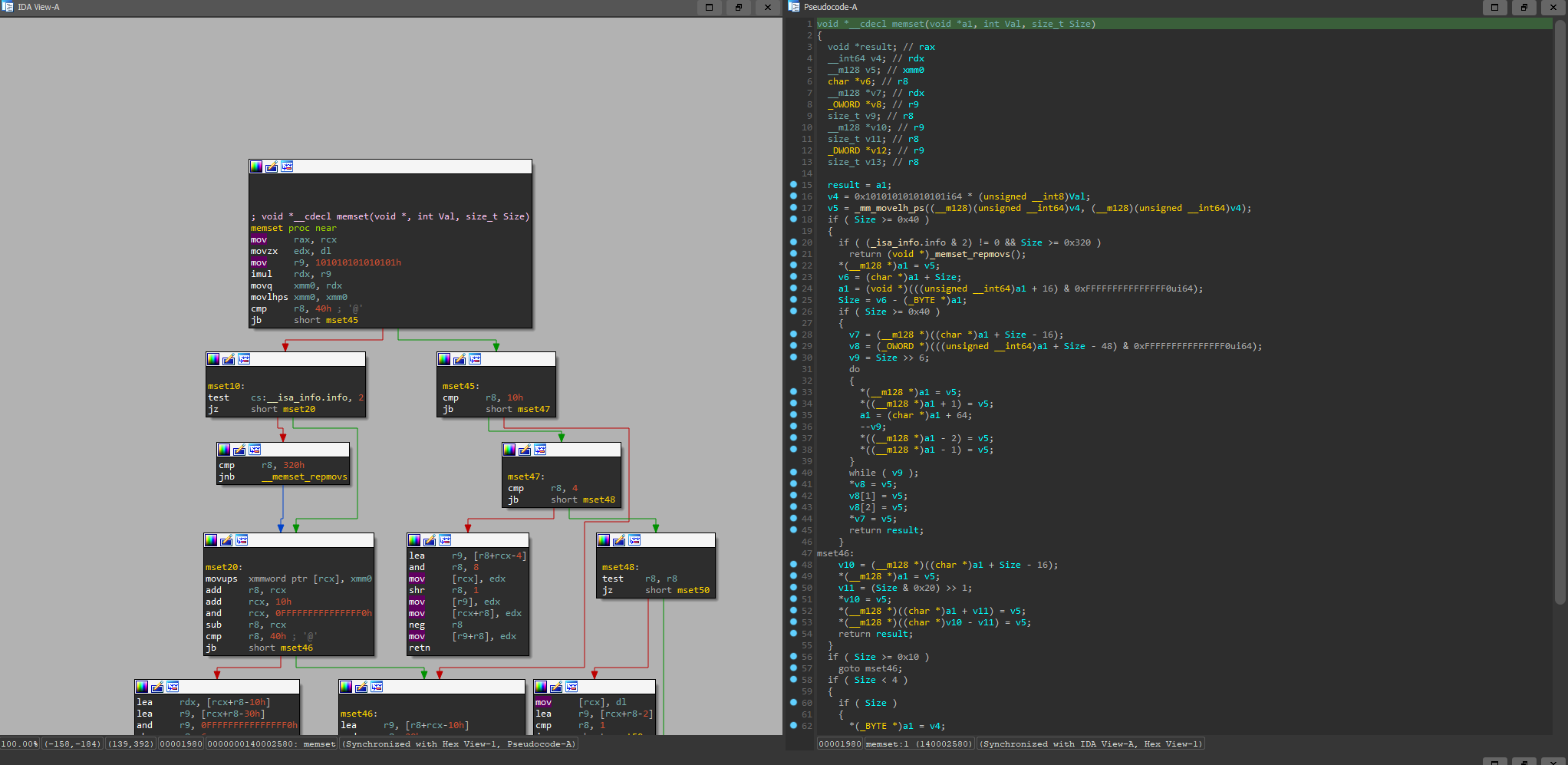The image size is (1568, 765).
Task: Click pencil icon on mset20 block
Action: click(x=226, y=540)
